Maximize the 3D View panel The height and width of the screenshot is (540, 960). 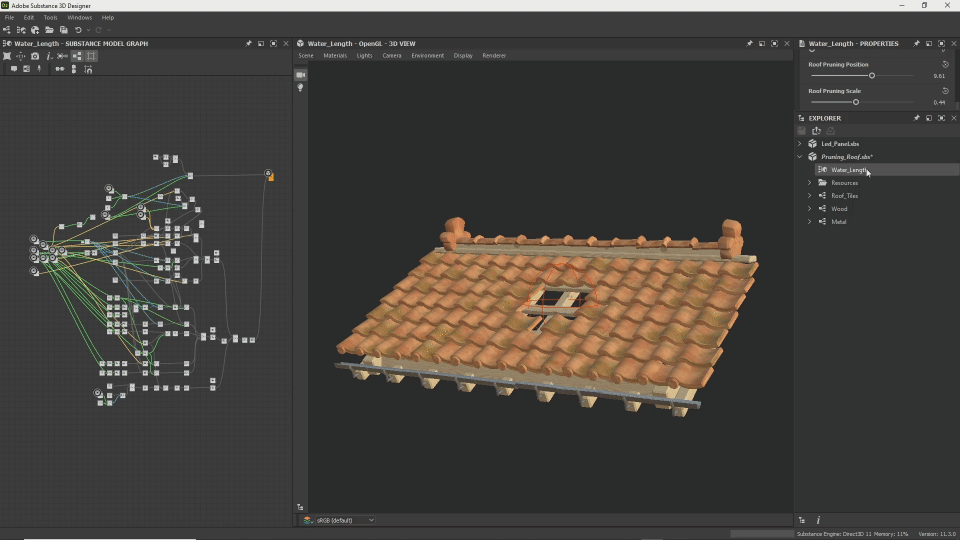coord(774,43)
